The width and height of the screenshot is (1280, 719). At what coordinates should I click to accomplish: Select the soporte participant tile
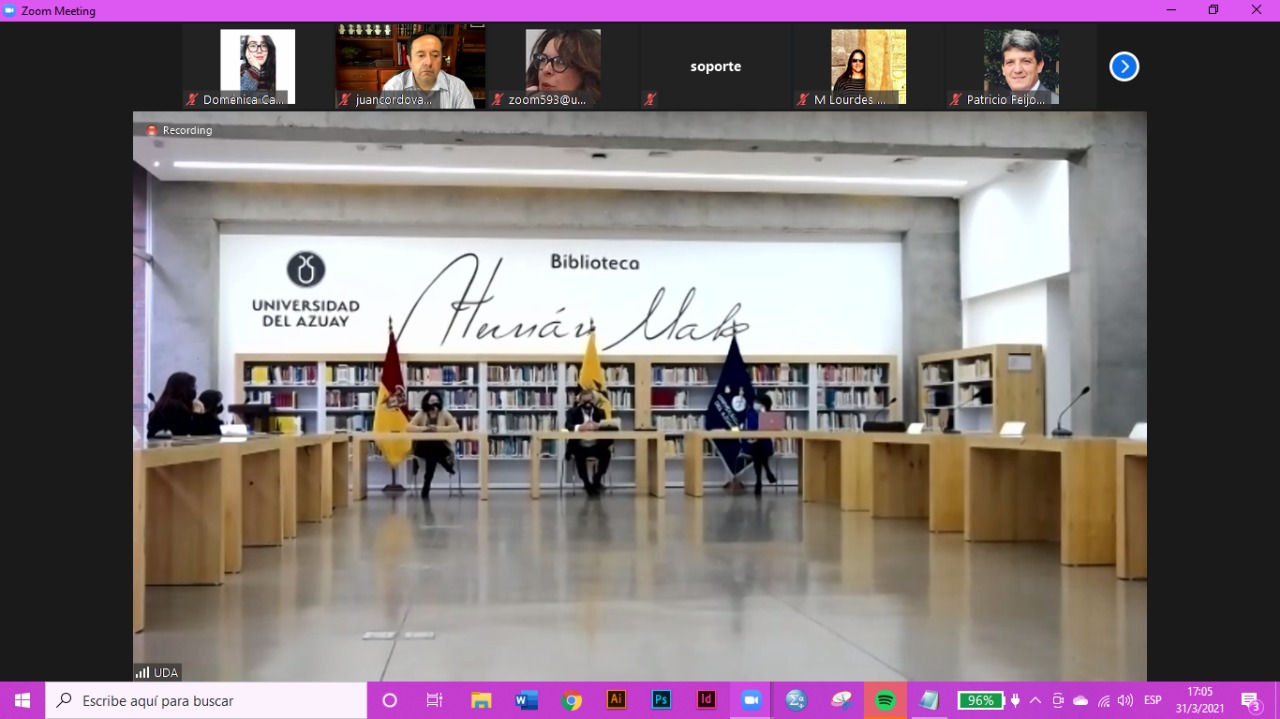pyautogui.click(x=716, y=67)
